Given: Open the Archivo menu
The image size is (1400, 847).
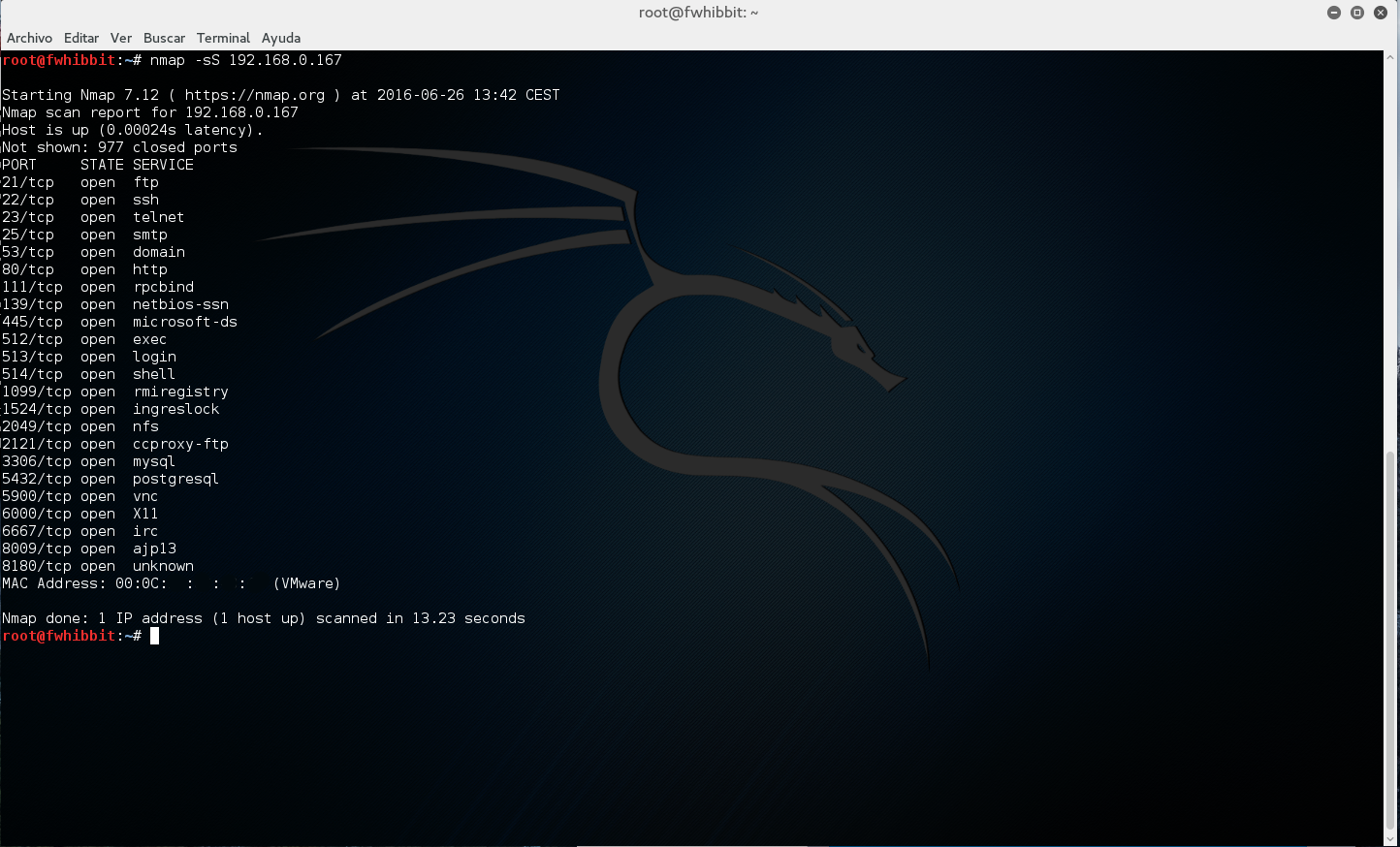Looking at the screenshot, I should click(x=29, y=38).
